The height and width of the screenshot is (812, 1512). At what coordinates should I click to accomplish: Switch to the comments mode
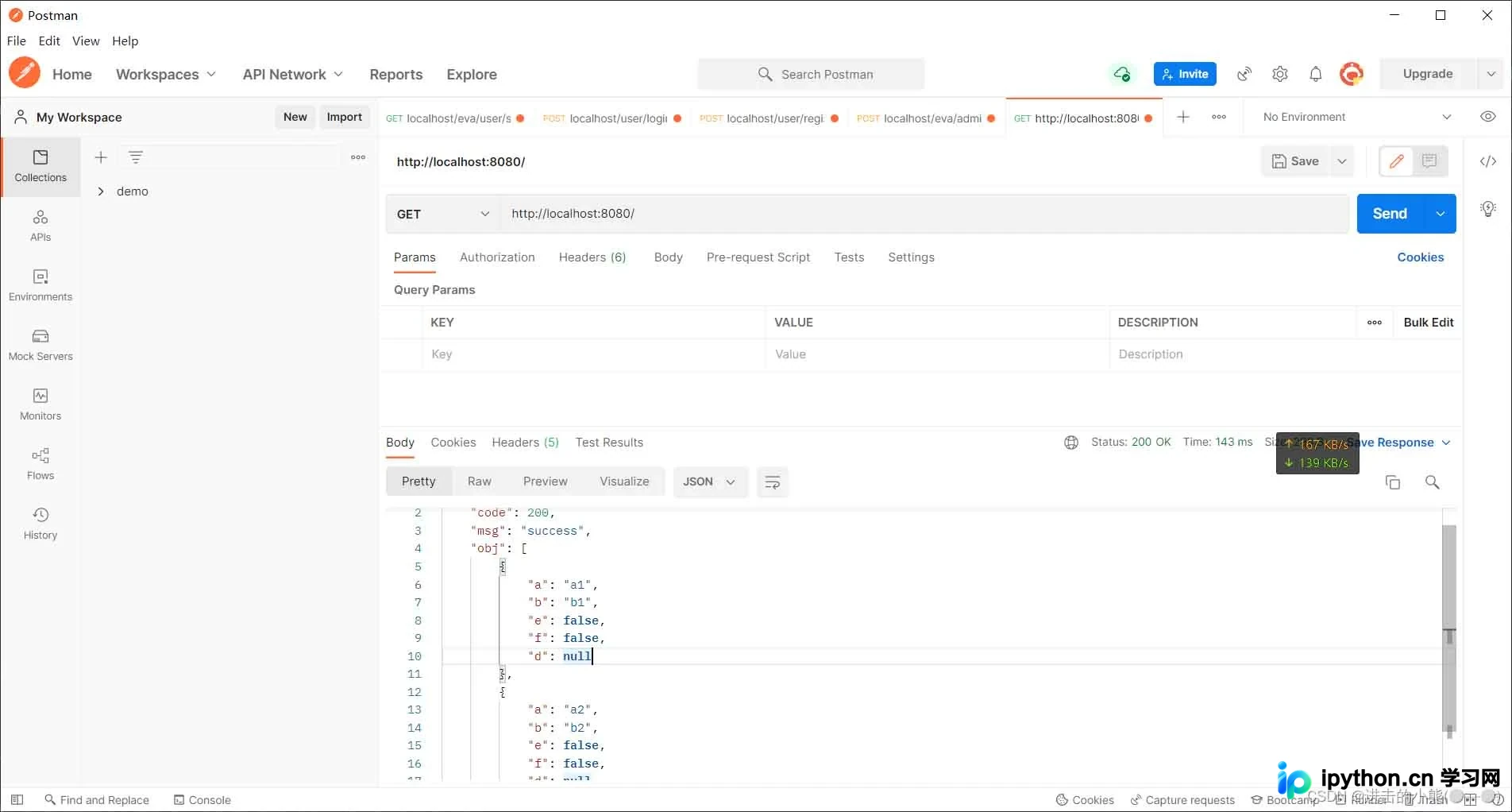pos(1429,161)
